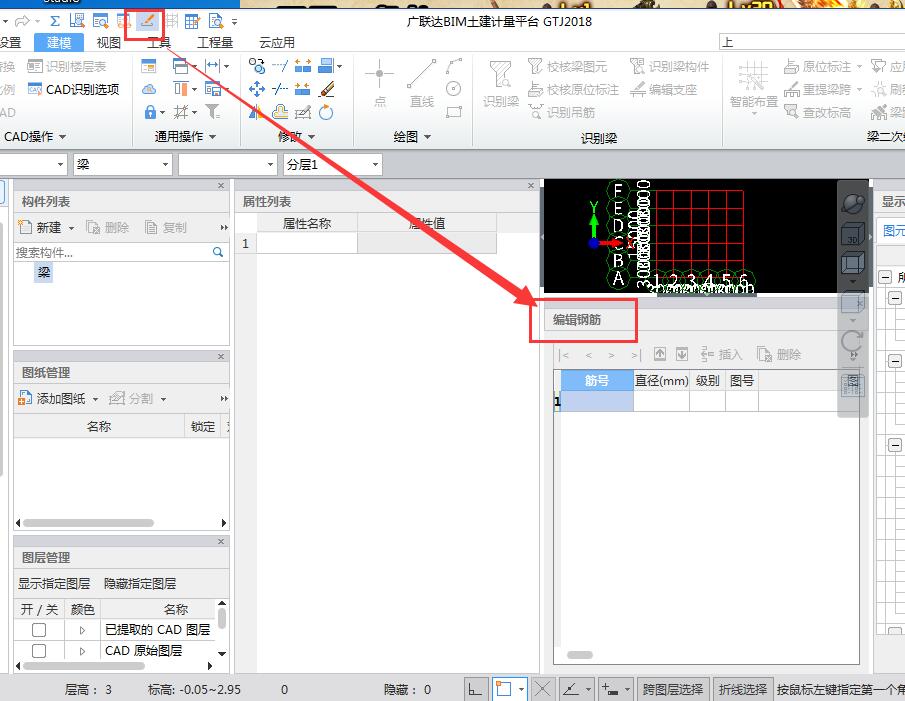Click the 识别楼层表 icon
This screenshot has width=905, height=701.
(x=35, y=66)
